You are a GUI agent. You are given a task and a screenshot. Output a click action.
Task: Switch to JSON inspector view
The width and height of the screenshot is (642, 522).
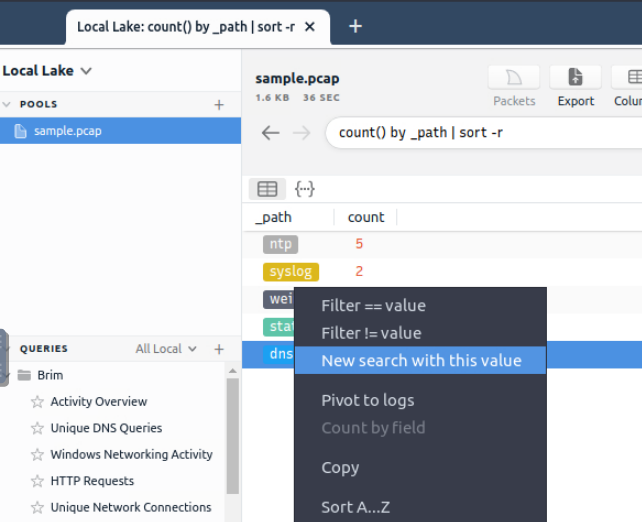pos(305,188)
